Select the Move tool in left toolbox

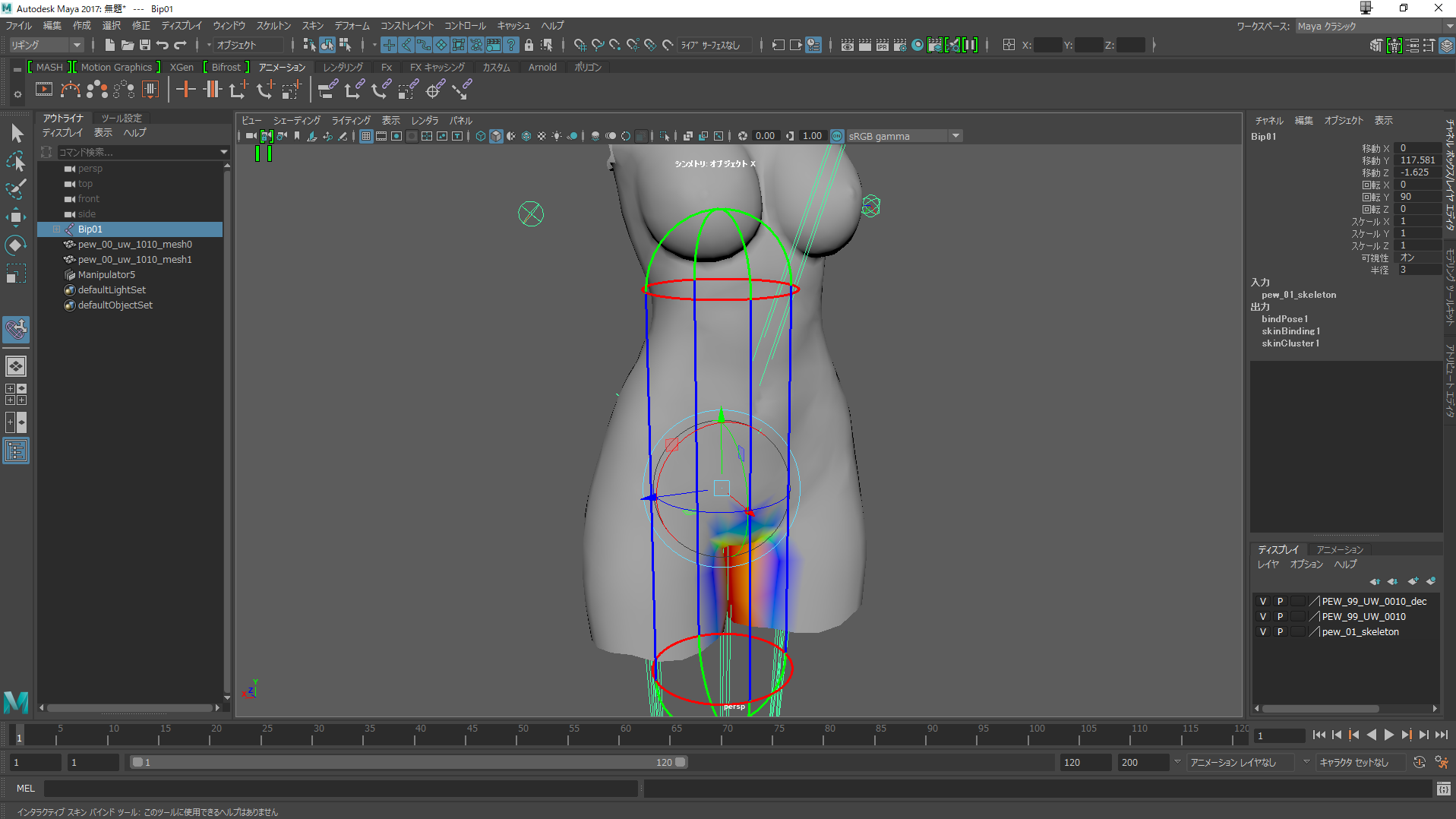click(15, 217)
